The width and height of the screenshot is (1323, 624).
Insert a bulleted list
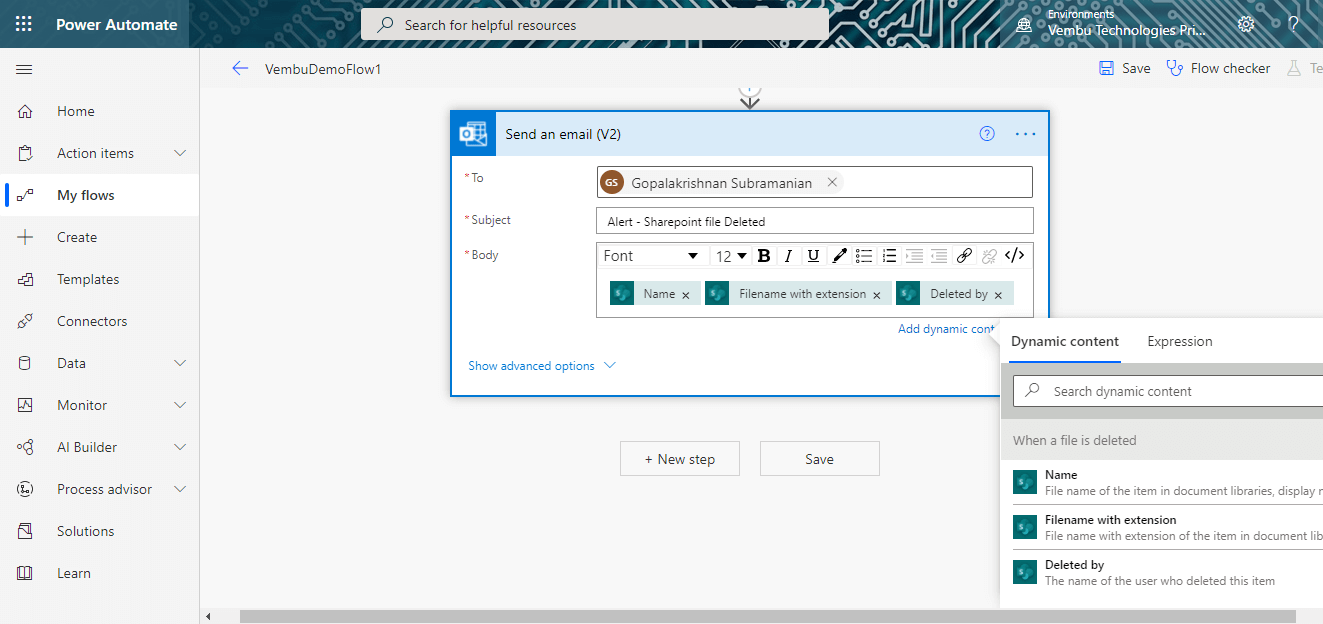[x=864, y=256]
